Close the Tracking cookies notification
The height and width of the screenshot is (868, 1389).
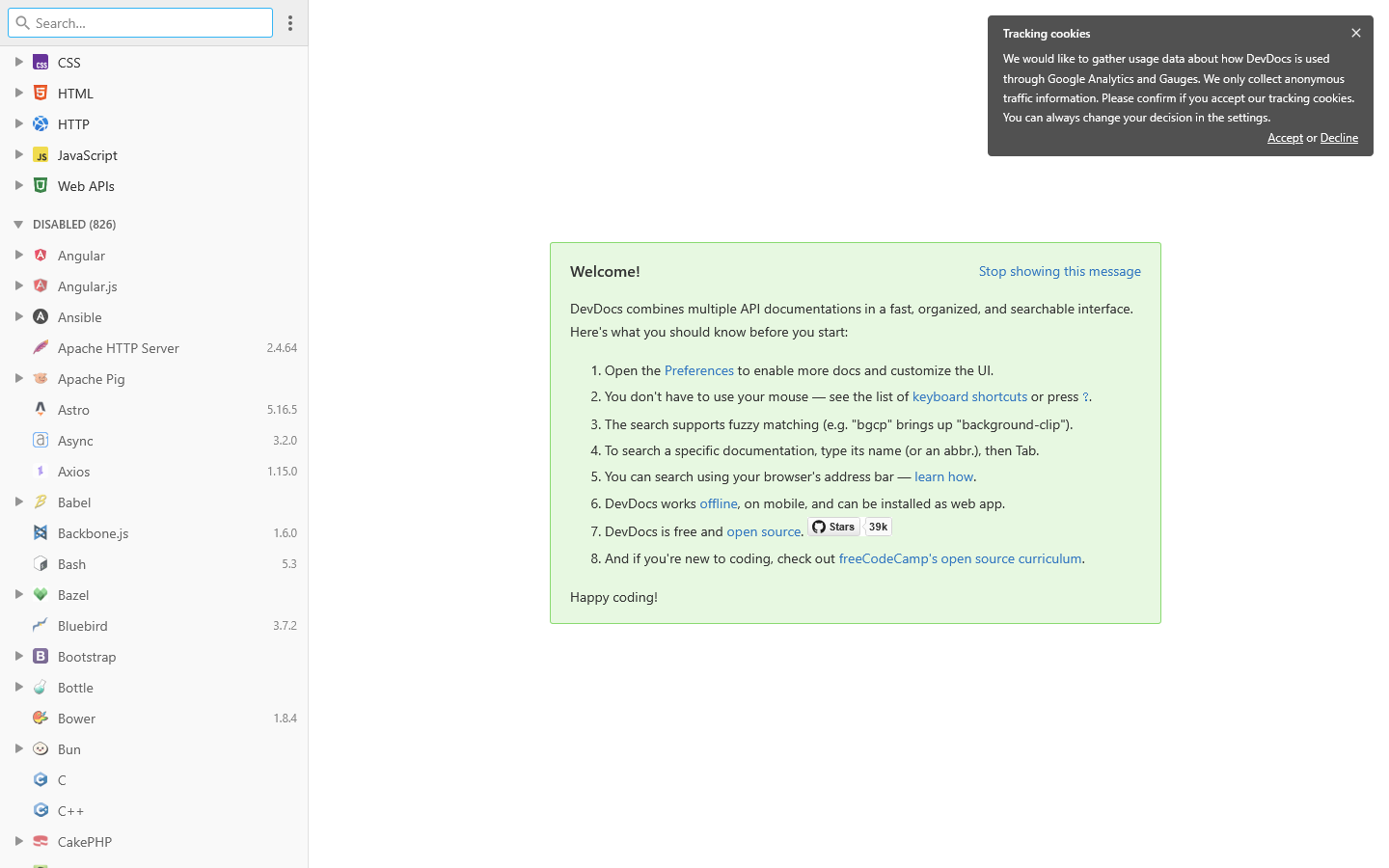[1356, 33]
